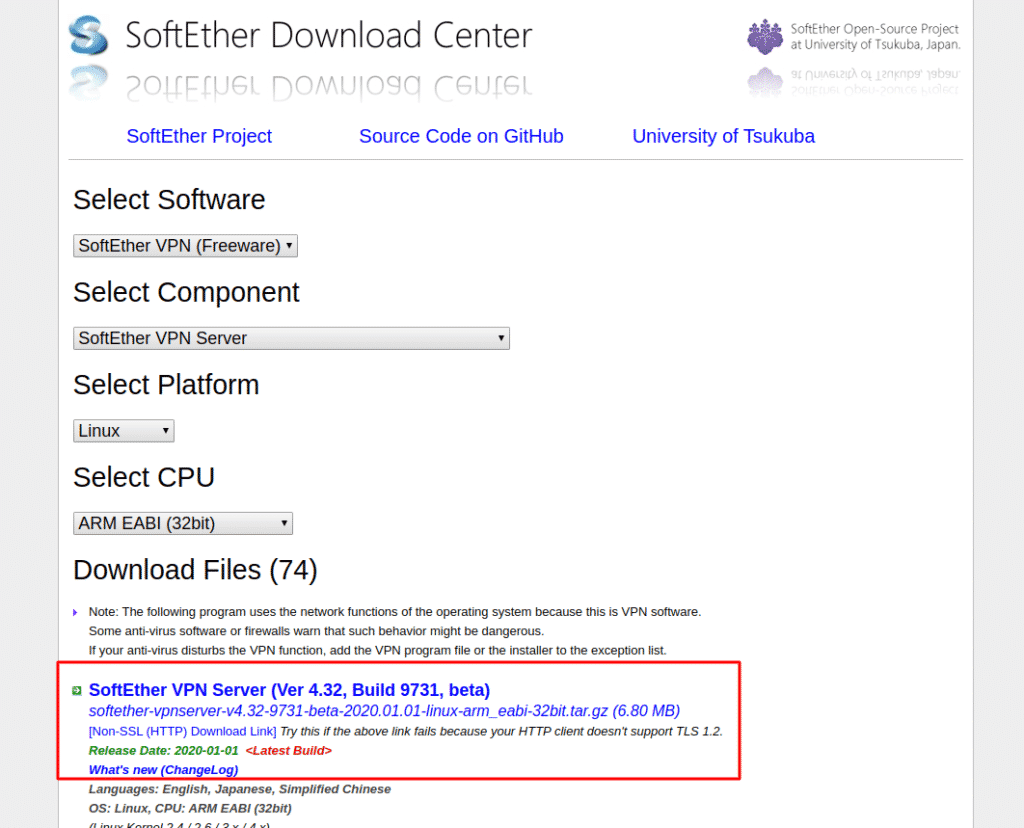Viewport: 1024px width, 828px height.
Task: Download SoftEther VPN Server Ver 4.32 Build 9731
Action: tap(289, 690)
